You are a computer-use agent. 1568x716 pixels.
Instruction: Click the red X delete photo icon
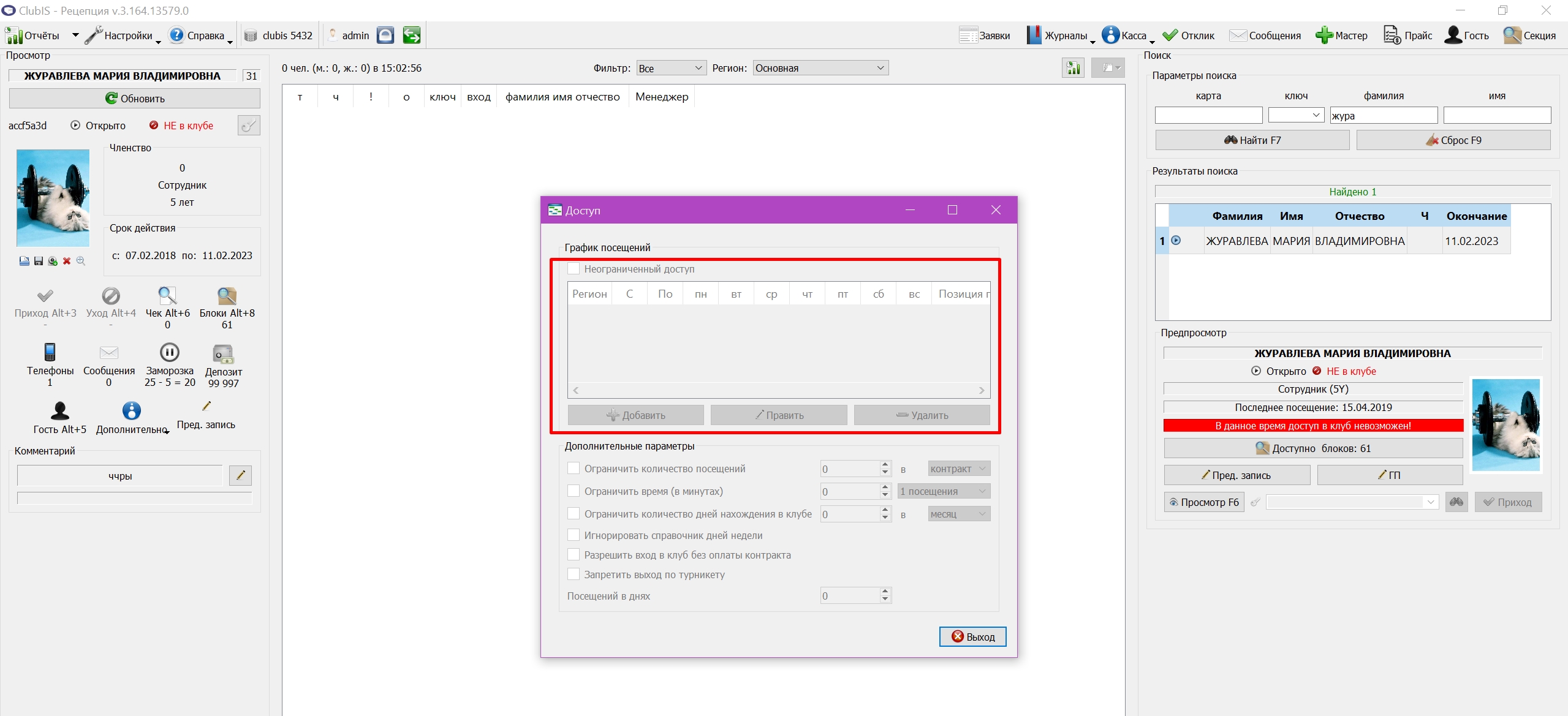67,261
